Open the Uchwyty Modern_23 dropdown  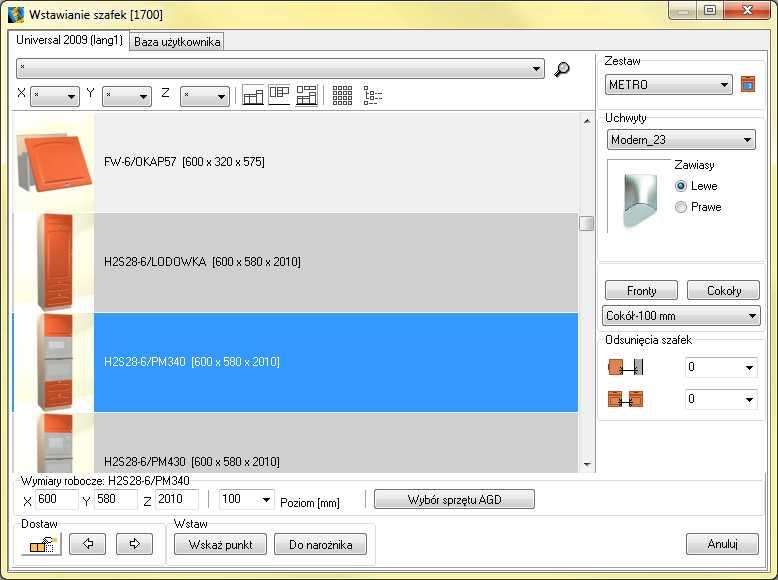tap(681, 140)
